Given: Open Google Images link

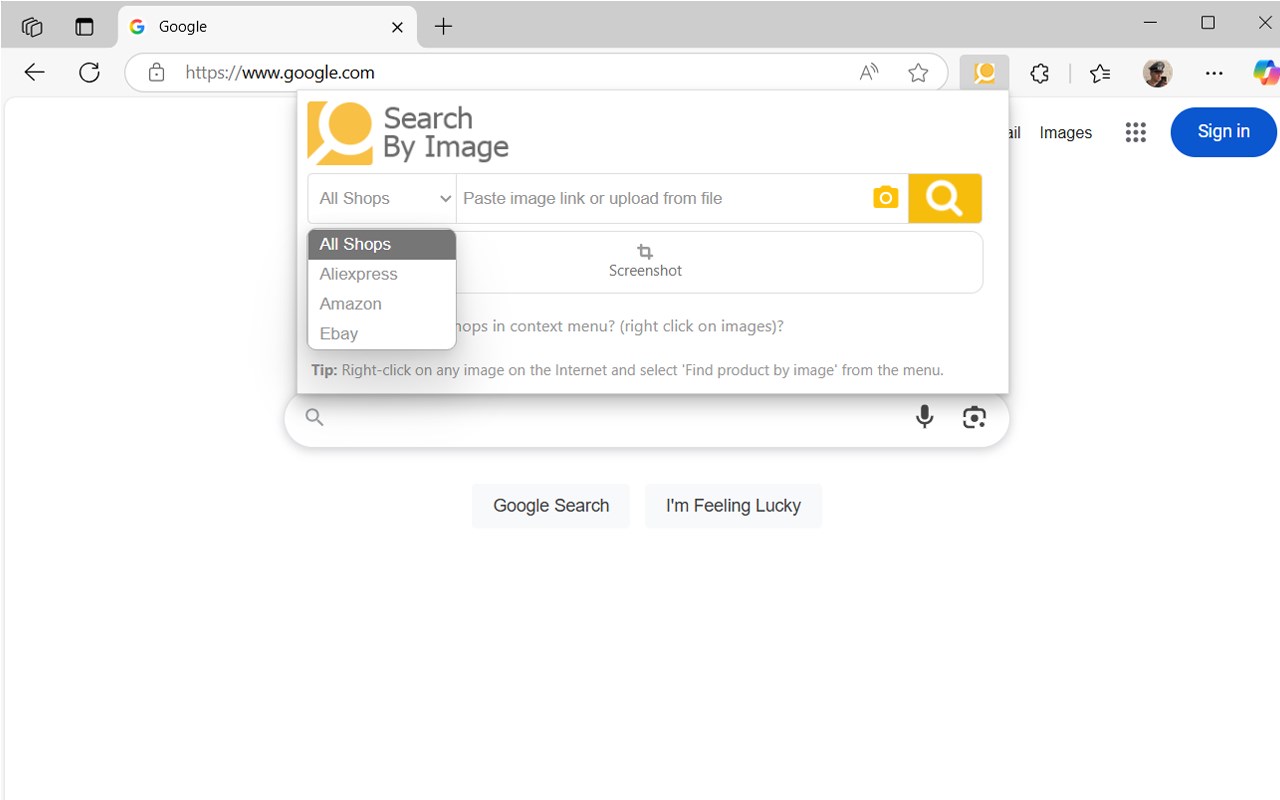Looking at the screenshot, I should 1065,133.
